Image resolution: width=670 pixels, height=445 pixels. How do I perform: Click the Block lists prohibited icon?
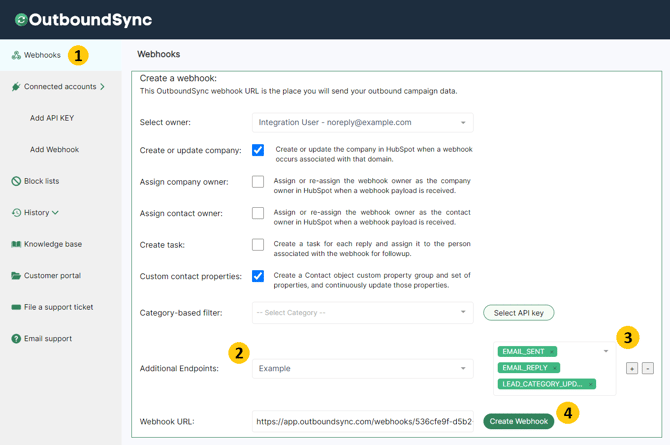click(16, 181)
